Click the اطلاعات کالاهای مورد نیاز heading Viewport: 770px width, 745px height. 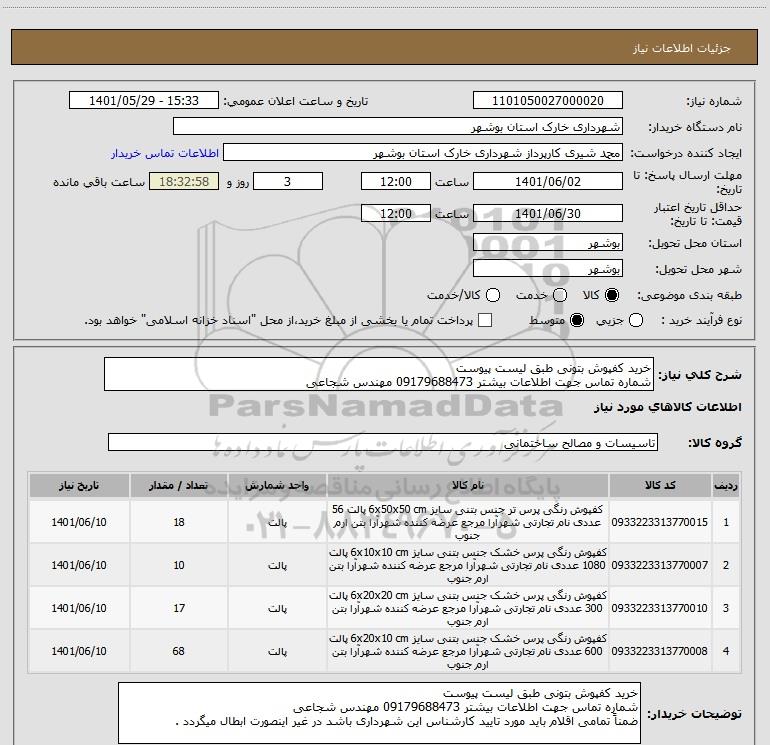668,407
